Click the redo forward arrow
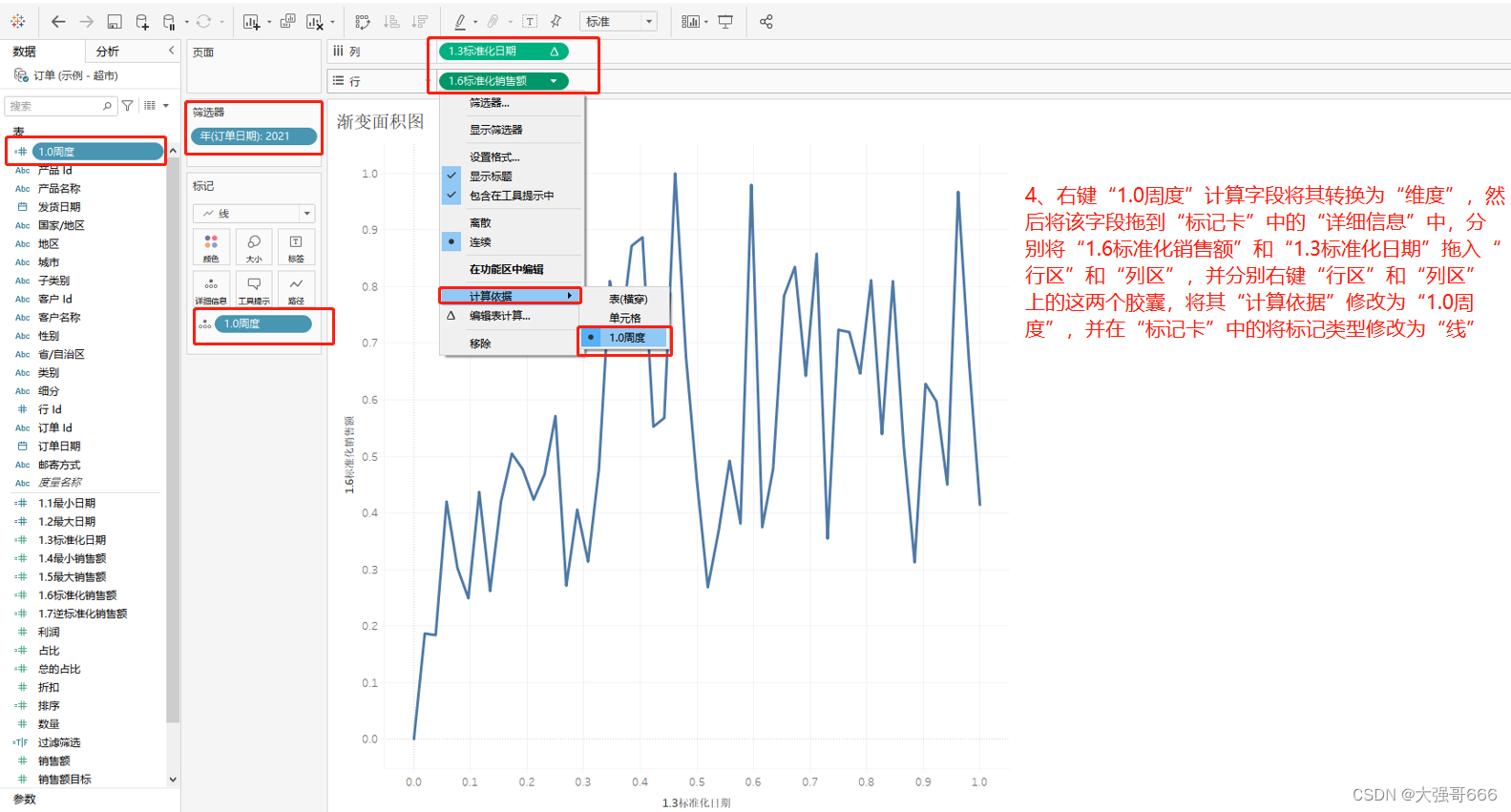The width and height of the screenshot is (1511, 812). [87, 21]
